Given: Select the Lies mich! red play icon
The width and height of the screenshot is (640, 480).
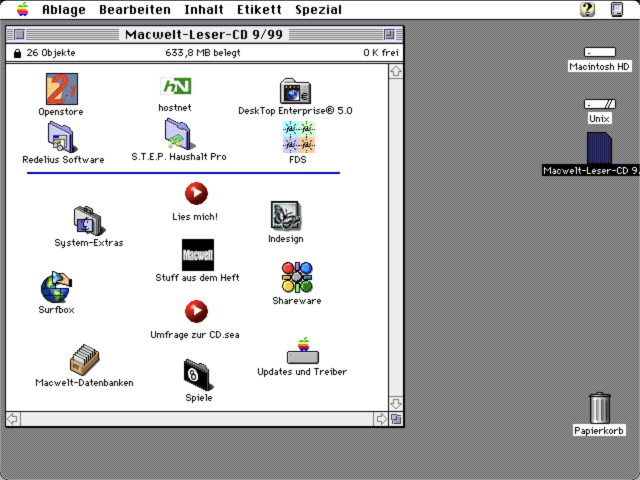Looking at the screenshot, I should [x=196, y=193].
